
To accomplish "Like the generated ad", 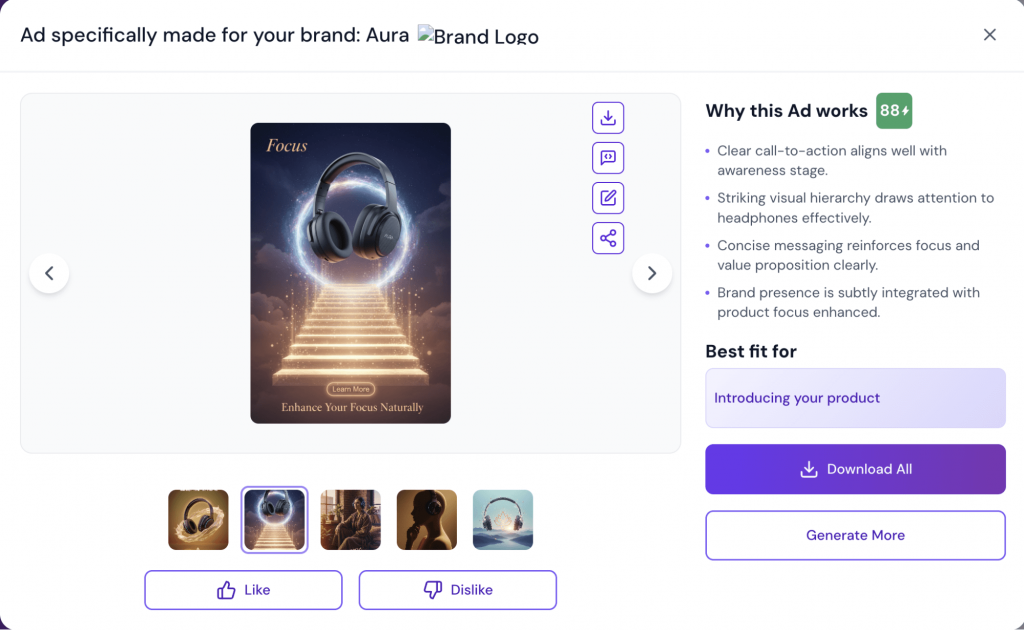I will [x=243, y=589].
